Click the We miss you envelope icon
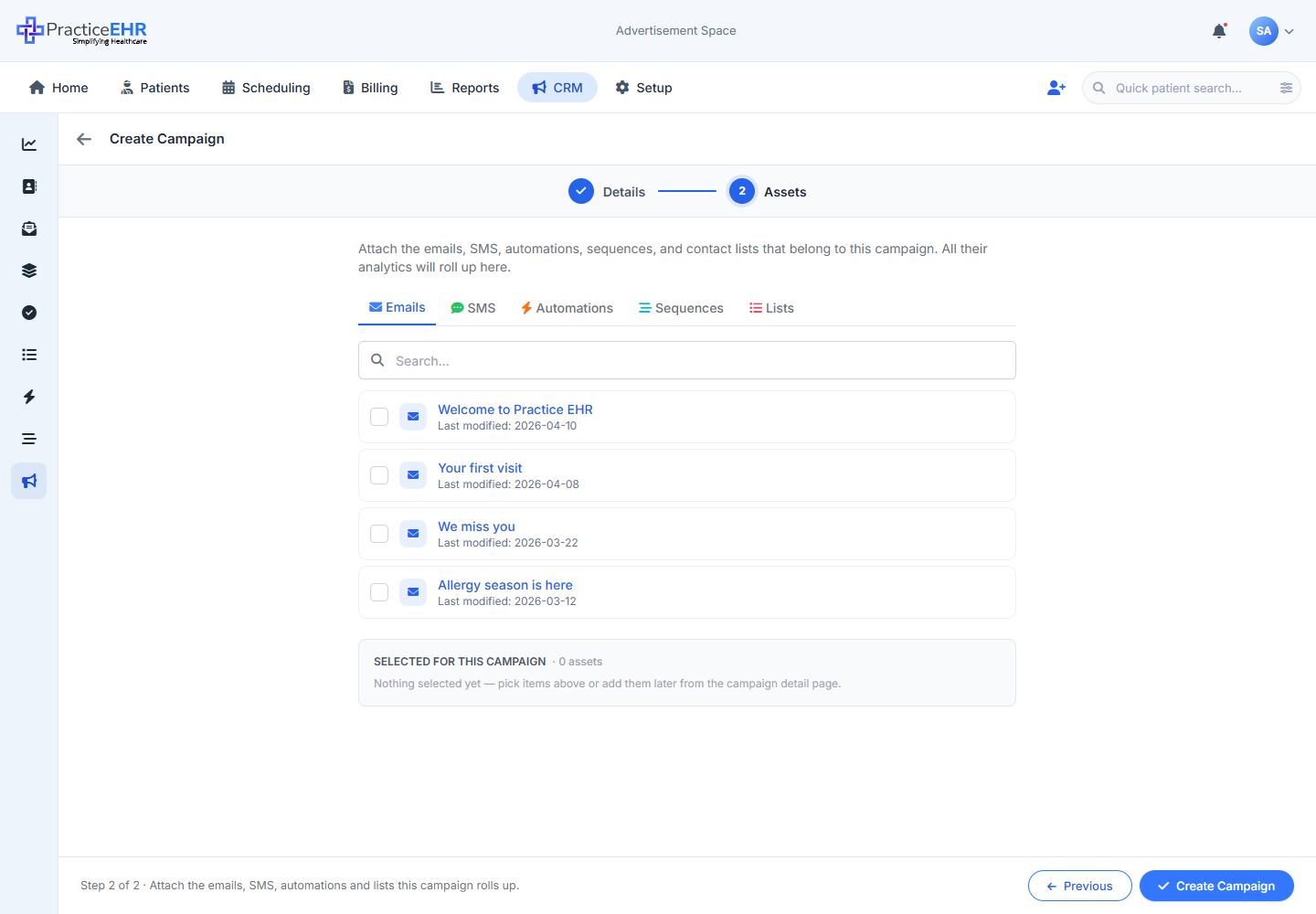 point(413,534)
